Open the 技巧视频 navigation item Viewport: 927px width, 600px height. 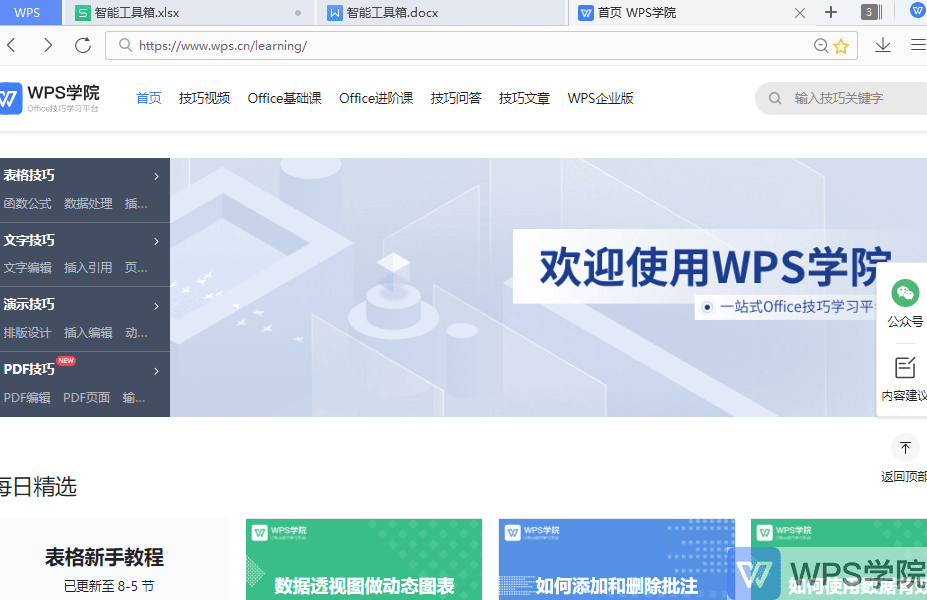205,98
